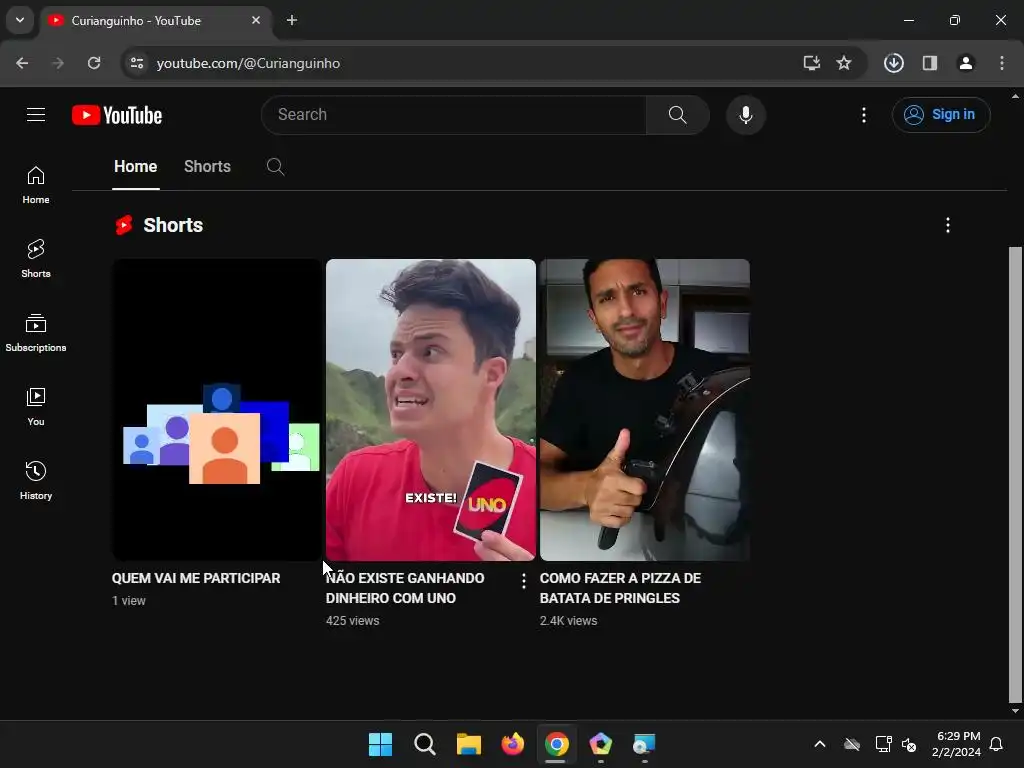
Task: Open COMO FAZER A PIZZA DE BATATA title
Action: 620,588
